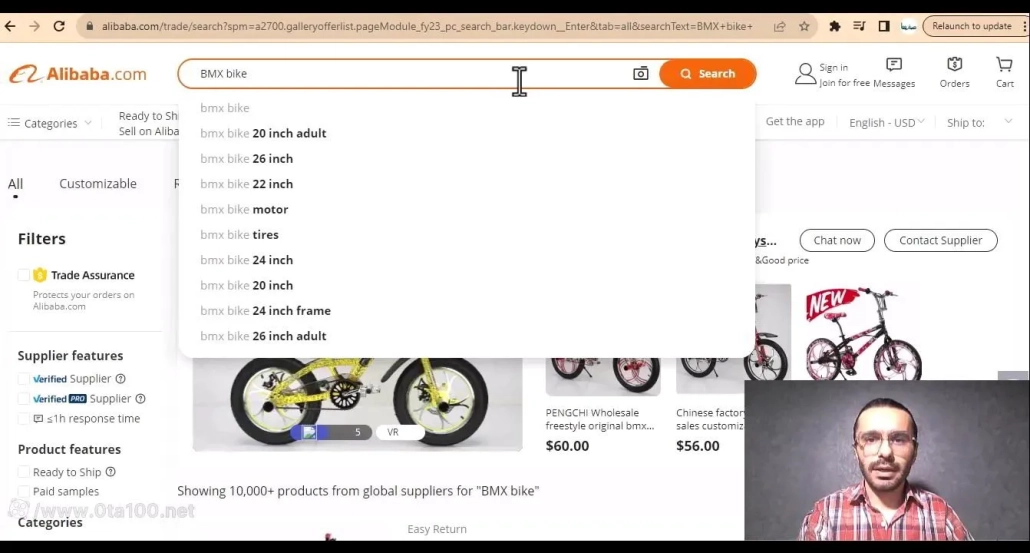The image size is (1030, 553).
Task: Expand the Categories dropdown menu
Action: point(50,123)
